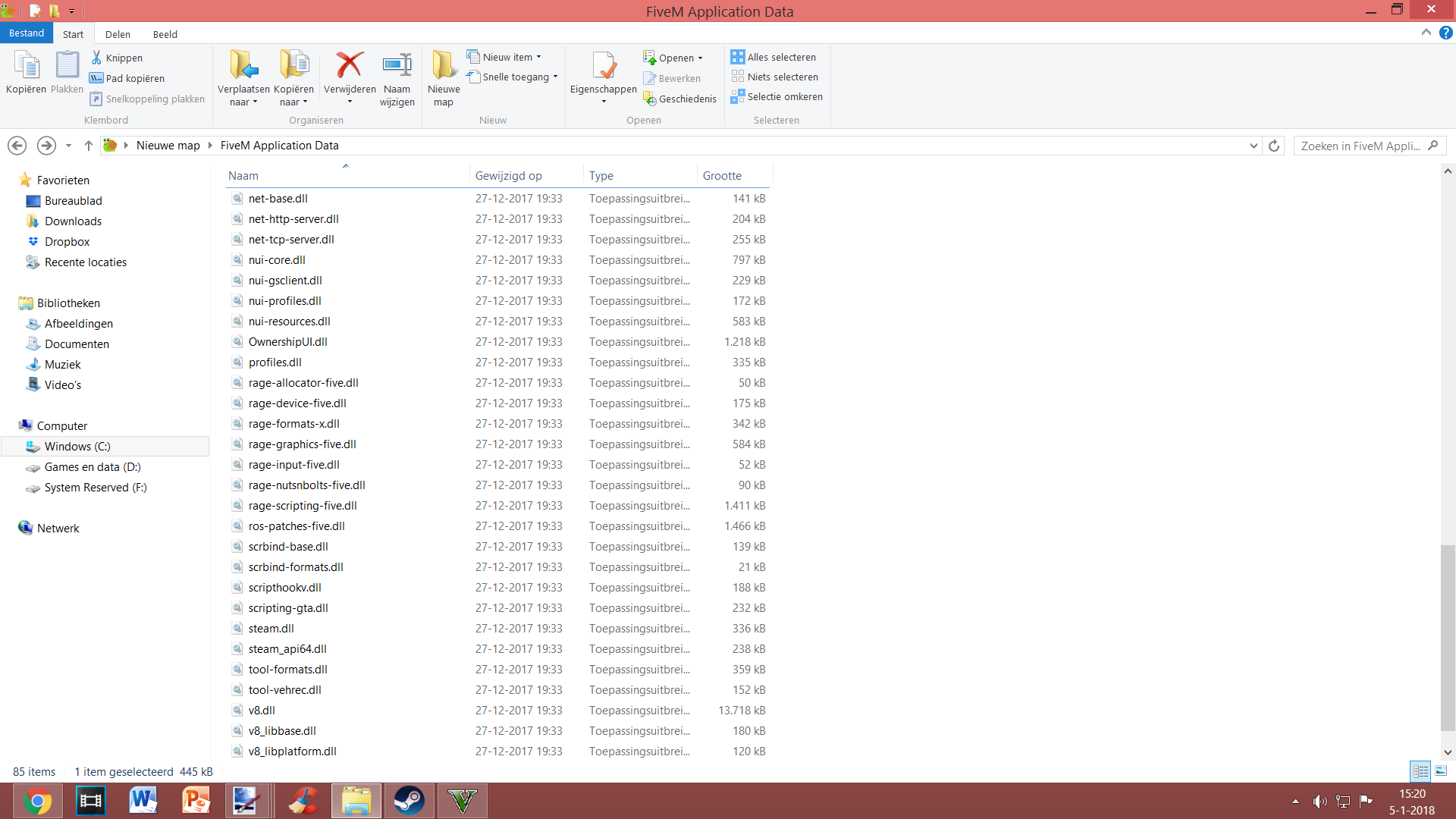Click Pad kopiëren icon

point(96,78)
